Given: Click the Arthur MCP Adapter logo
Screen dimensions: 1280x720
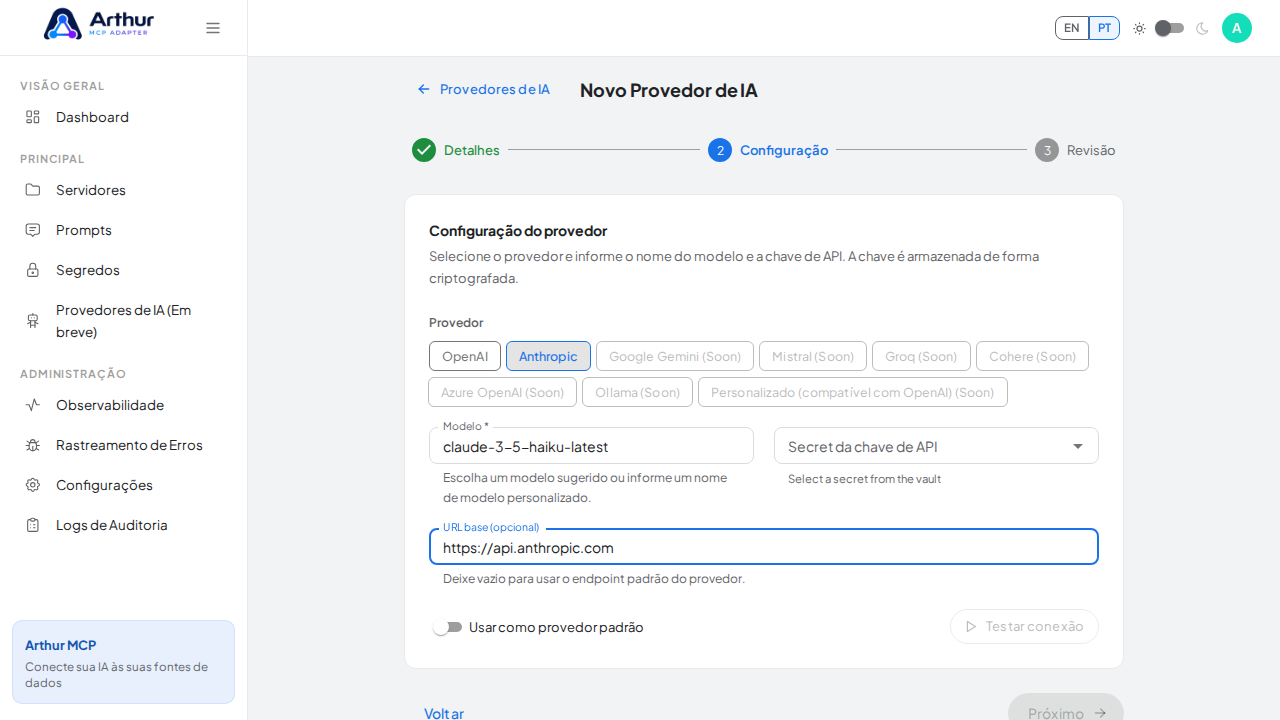Looking at the screenshot, I should [x=99, y=23].
